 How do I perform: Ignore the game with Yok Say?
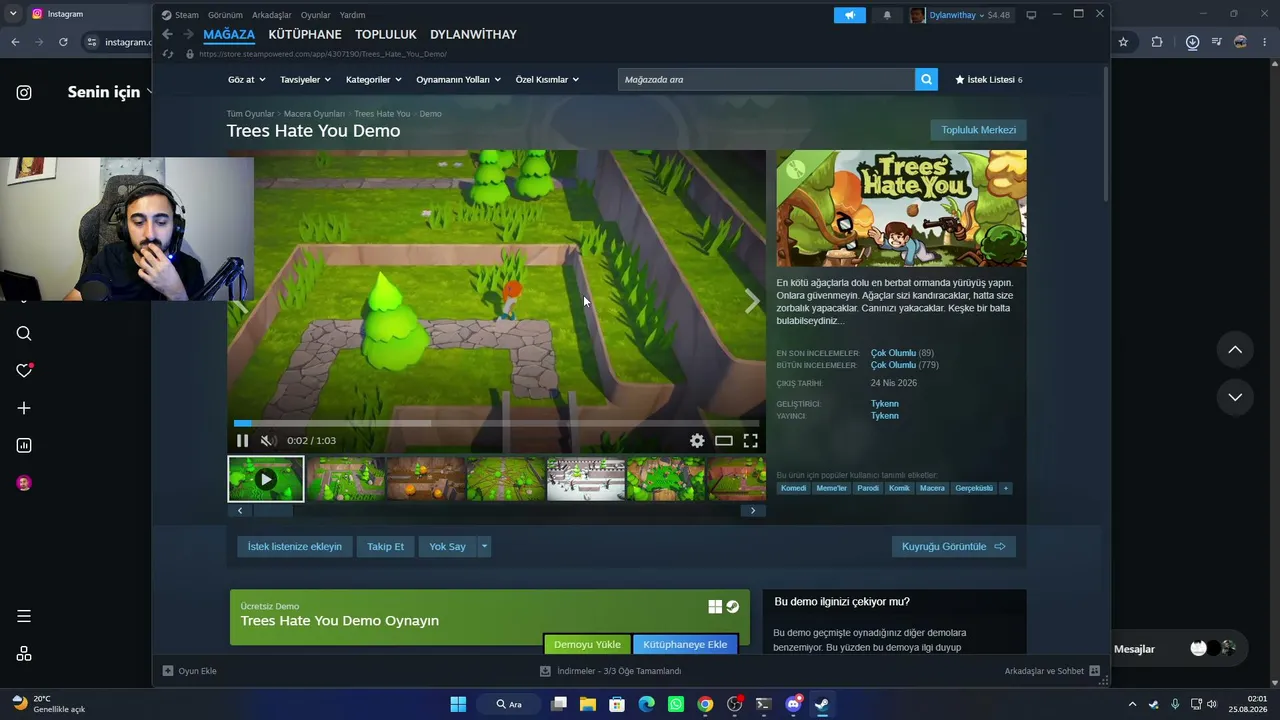coord(447,546)
